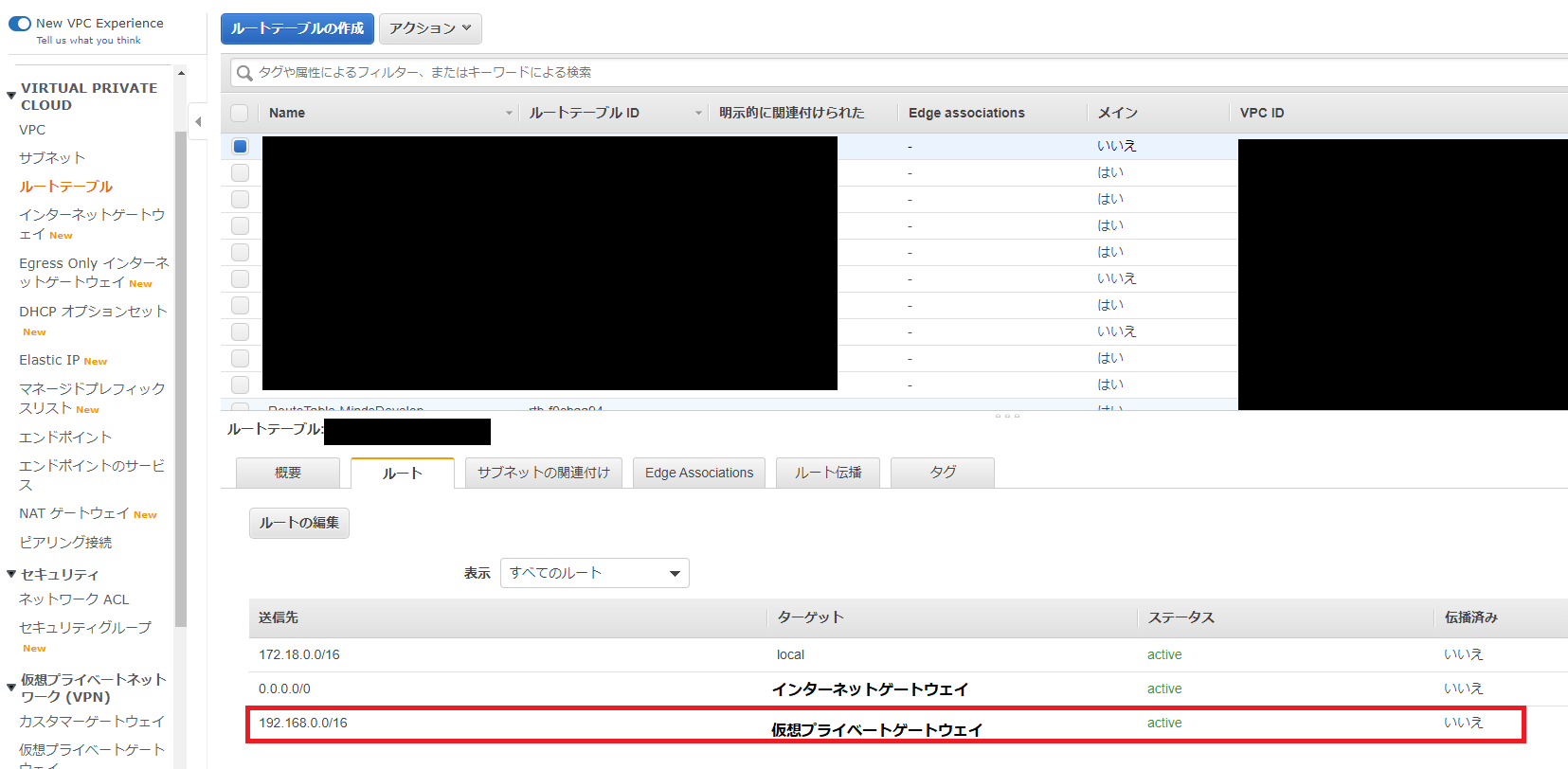Collapse the VIRTUAL PRIVATE CLOUD section
This screenshot has height=769, width=1568.
click(x=11, y=96)
